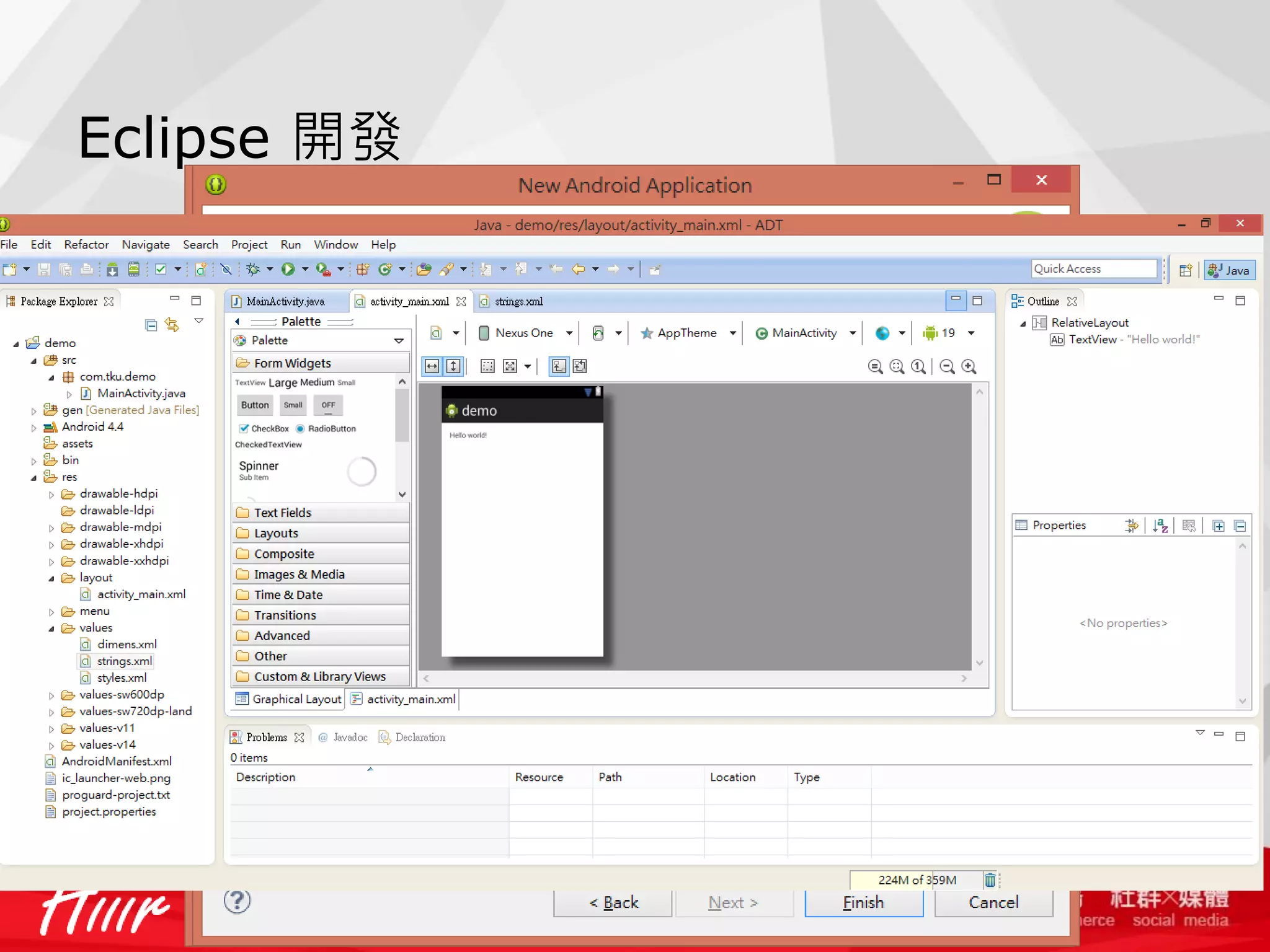
Task: Toggle the change margins button
Action: 488,366
